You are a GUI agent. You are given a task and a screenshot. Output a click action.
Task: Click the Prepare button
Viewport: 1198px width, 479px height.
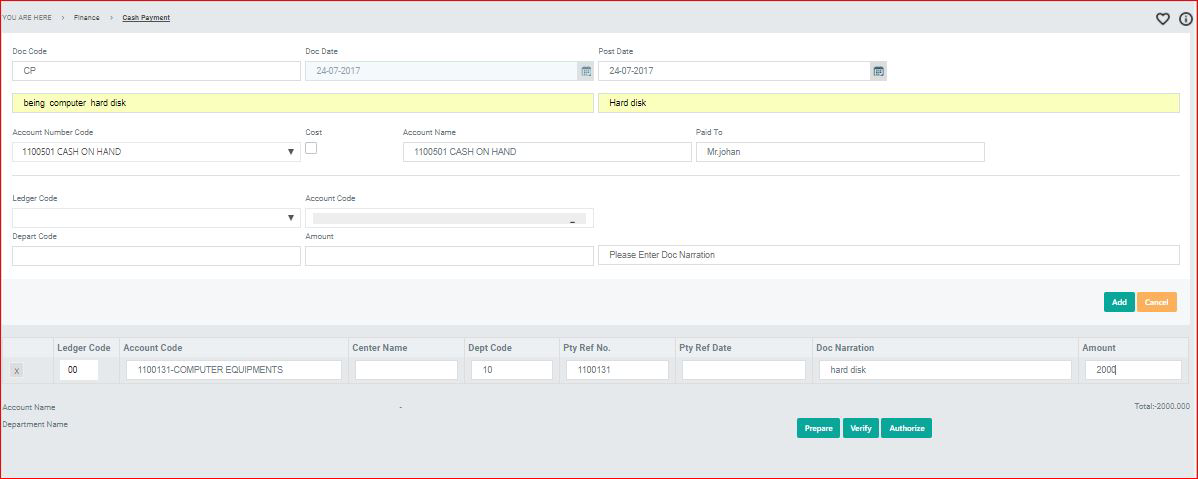click(x=818, y=428)
